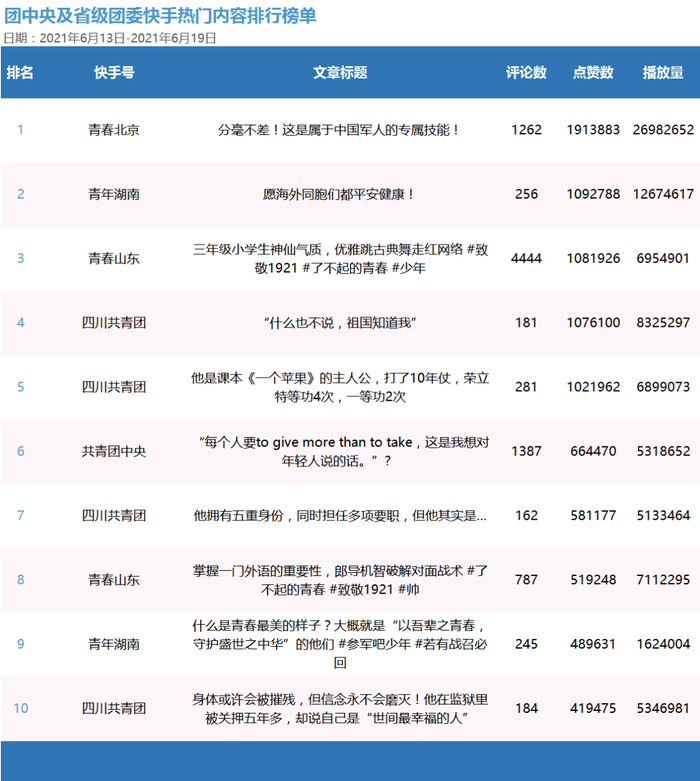Select comment count 181
Viewport: 700px width, 781px height.
(x=526, y=323)
